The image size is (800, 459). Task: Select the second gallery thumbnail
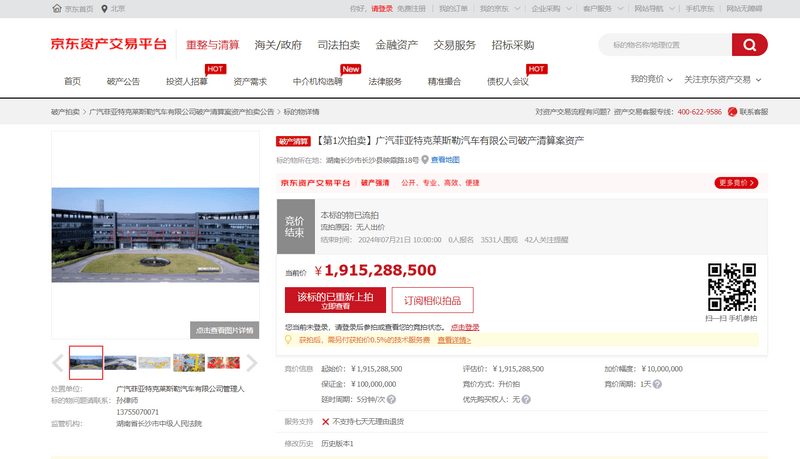(x=120, y=363)
